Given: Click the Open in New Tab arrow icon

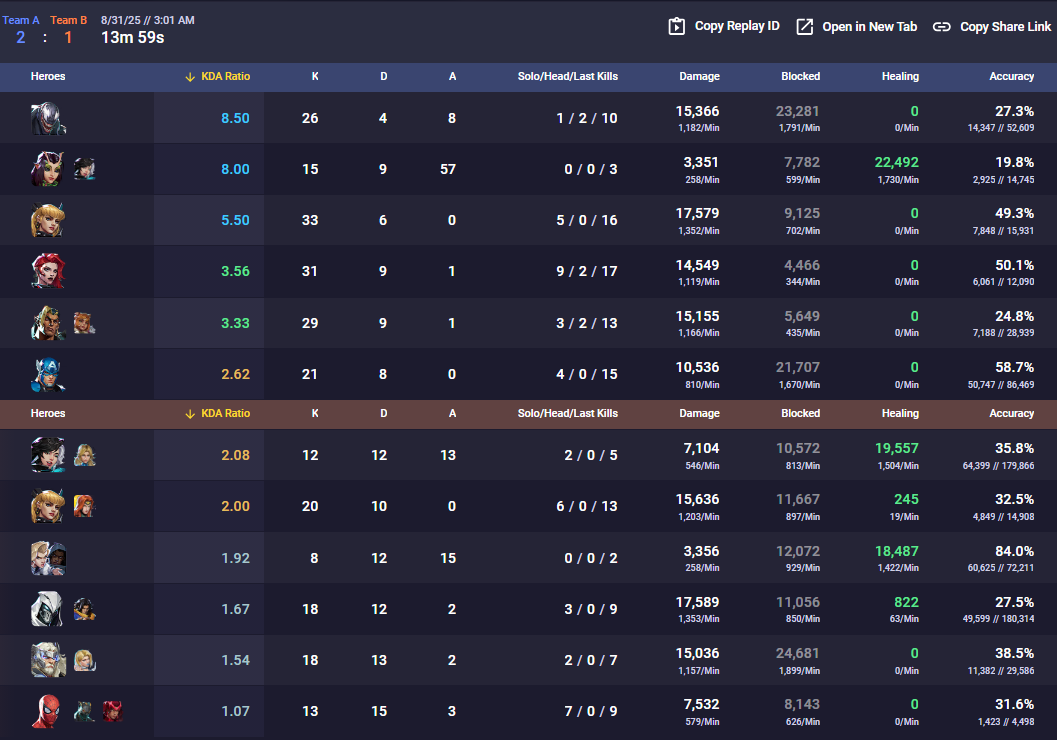Looking at the screenshot, I should [x=804, y=27].
